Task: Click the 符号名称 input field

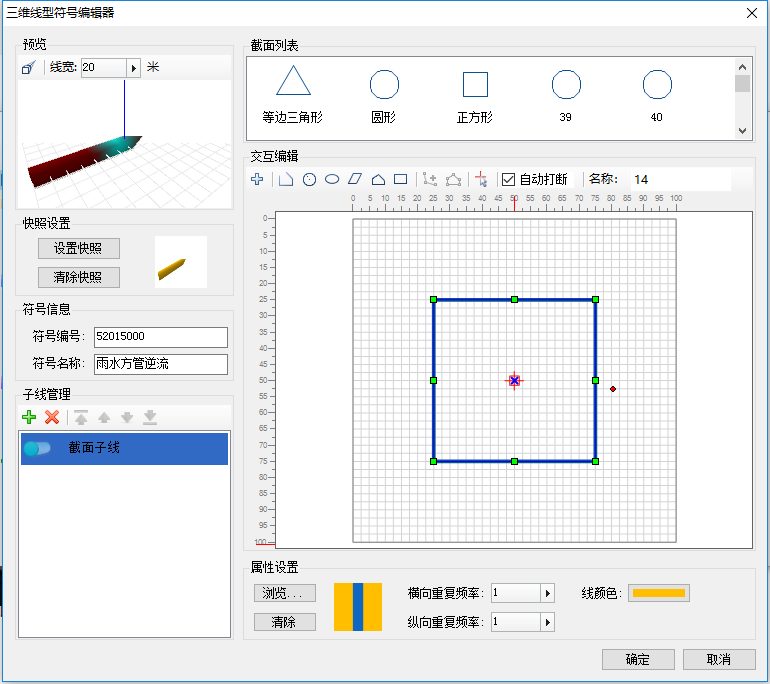Action: 161,364
